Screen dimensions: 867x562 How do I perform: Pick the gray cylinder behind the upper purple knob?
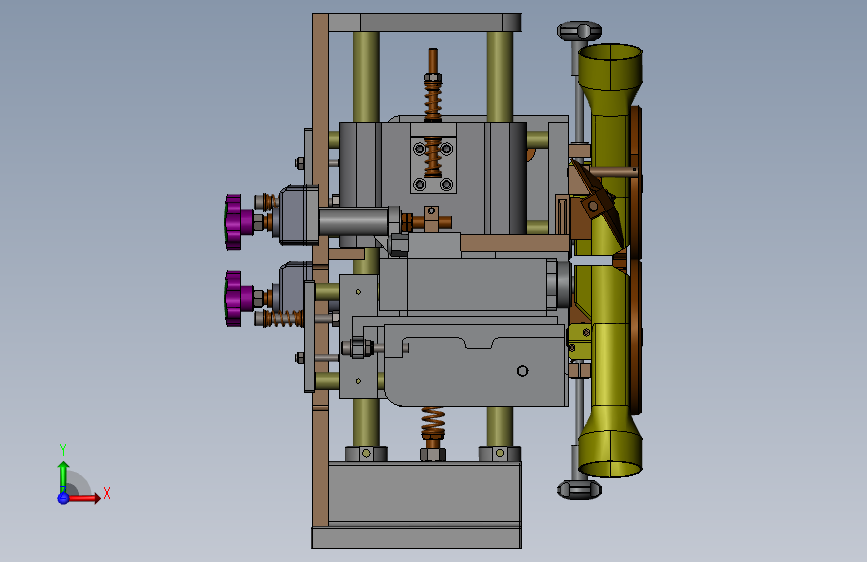click(x=354, y=222)
